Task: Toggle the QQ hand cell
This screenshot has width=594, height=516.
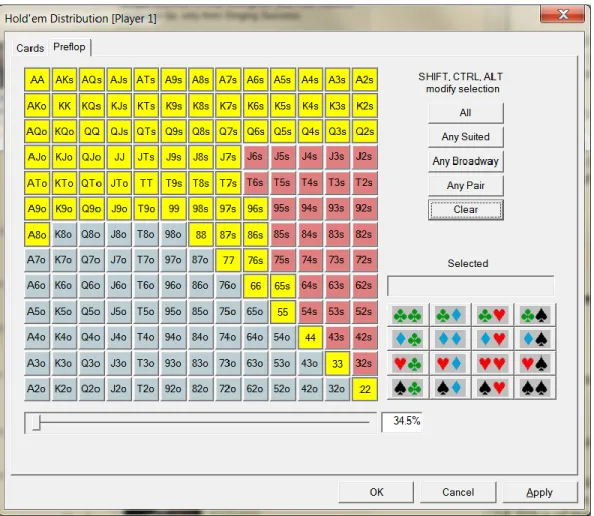Action: pos(92,131)
